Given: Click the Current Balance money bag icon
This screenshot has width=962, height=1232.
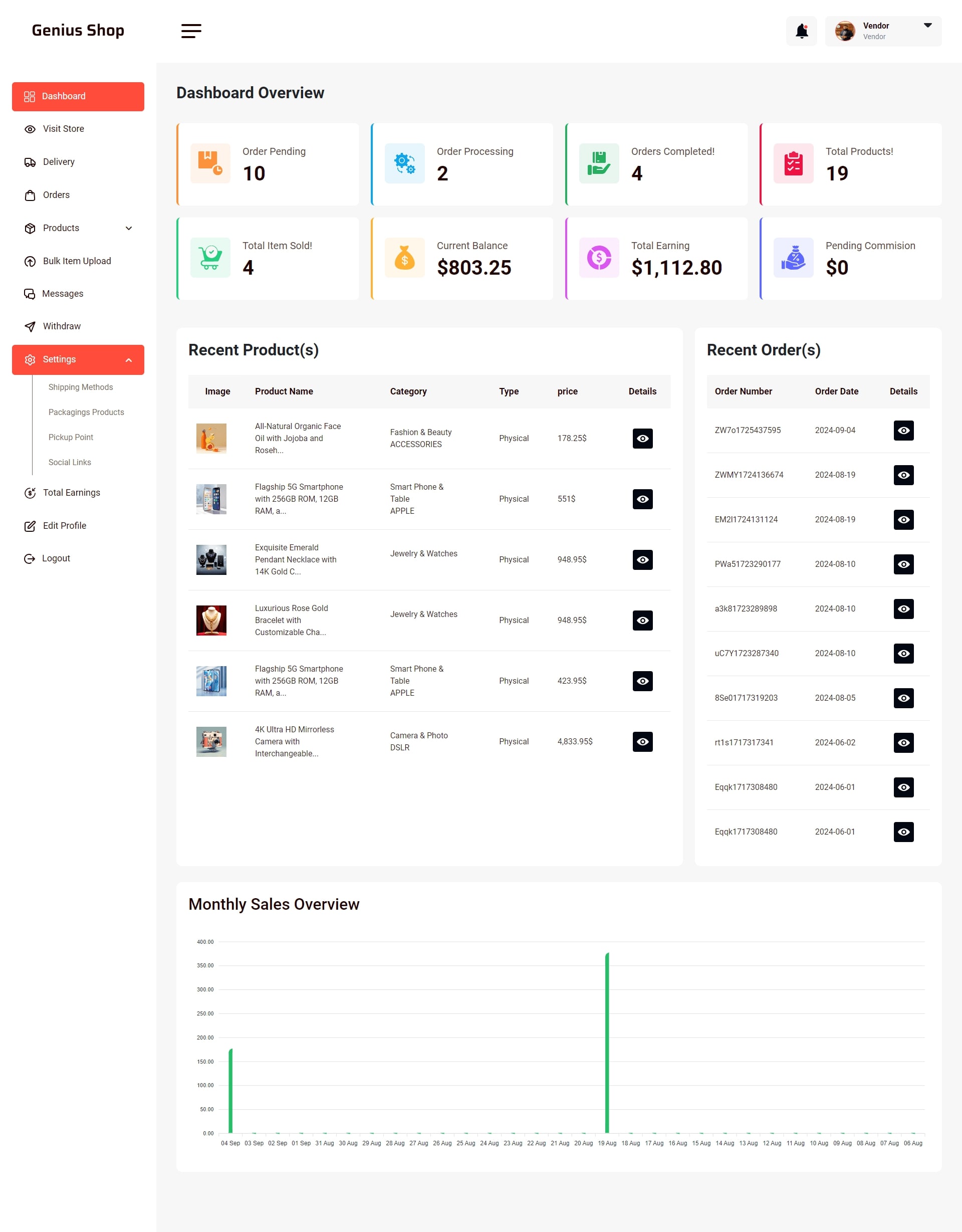Looking at the screenshot, I should pyautogui.click(x=404, y=258).
